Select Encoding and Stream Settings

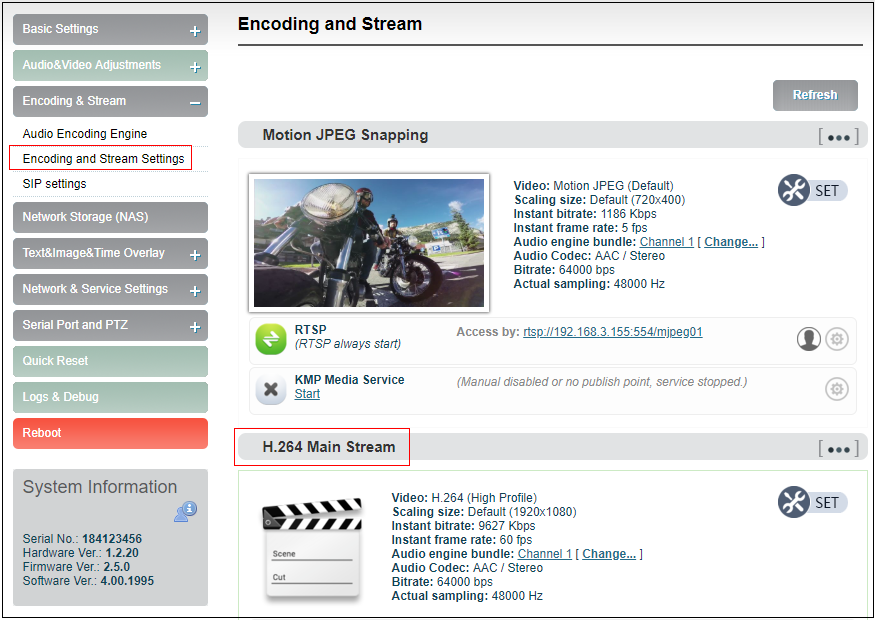coord(103,158)
